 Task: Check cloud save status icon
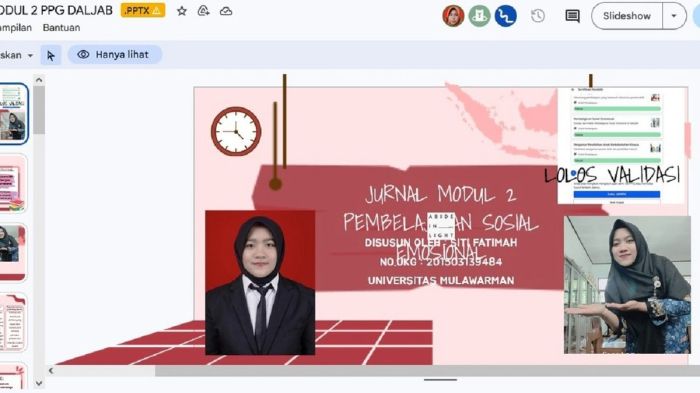(x=226, y=11)
